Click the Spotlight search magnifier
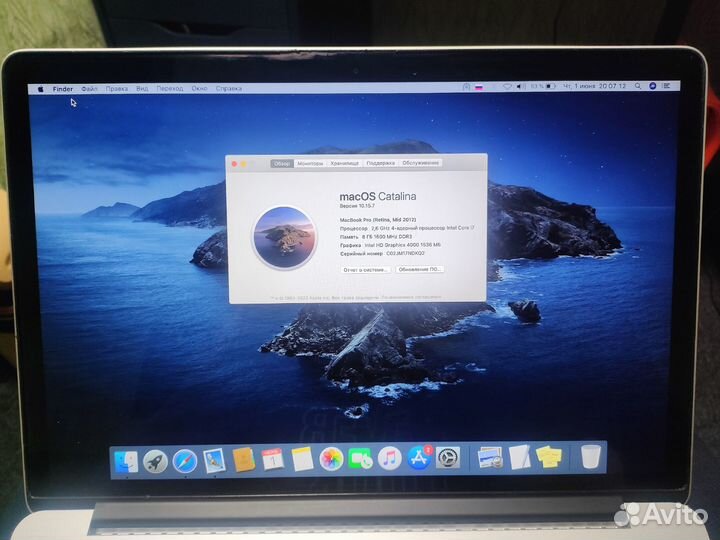Screen dimensions: 720x540 638,86
